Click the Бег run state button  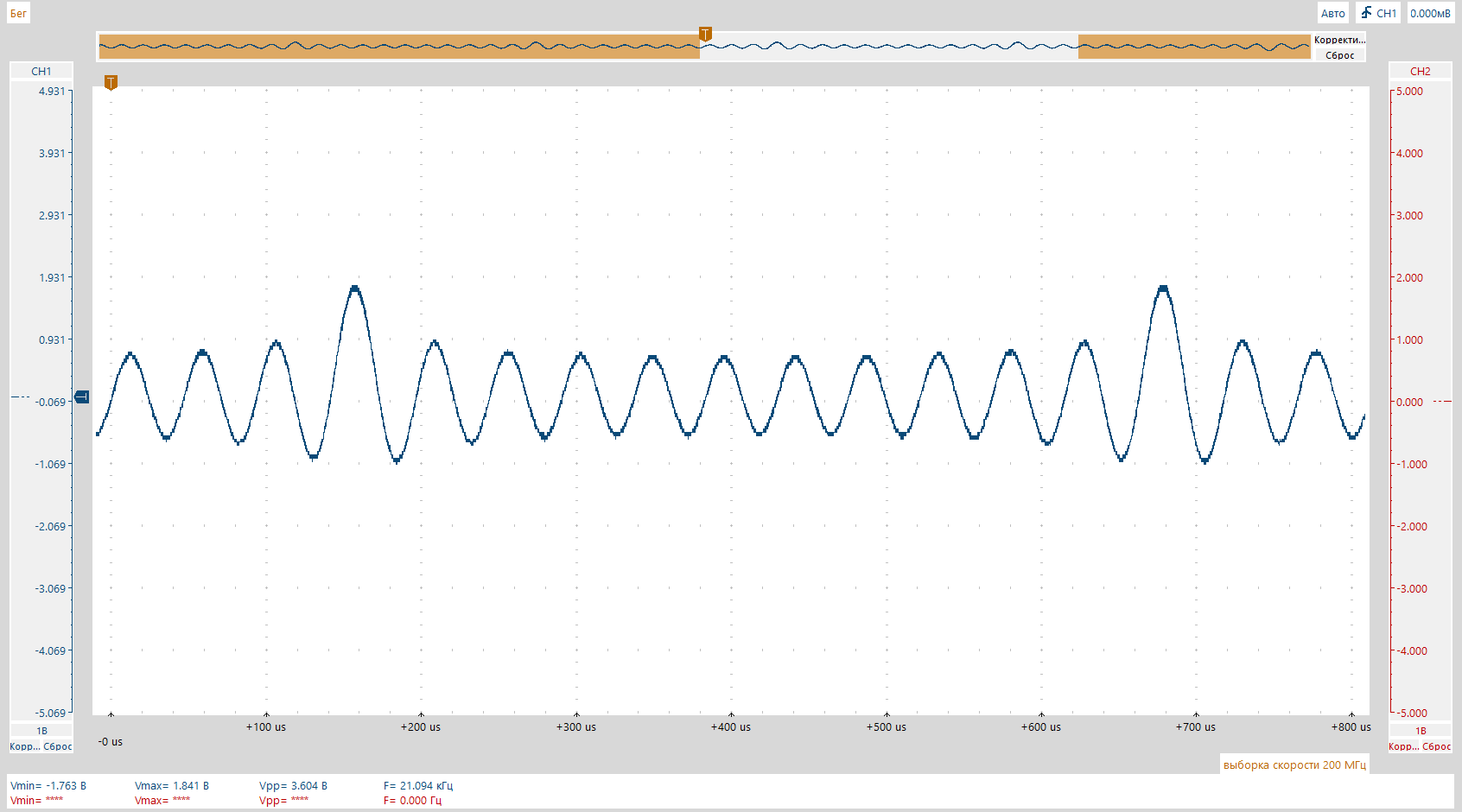coord(18,13)
